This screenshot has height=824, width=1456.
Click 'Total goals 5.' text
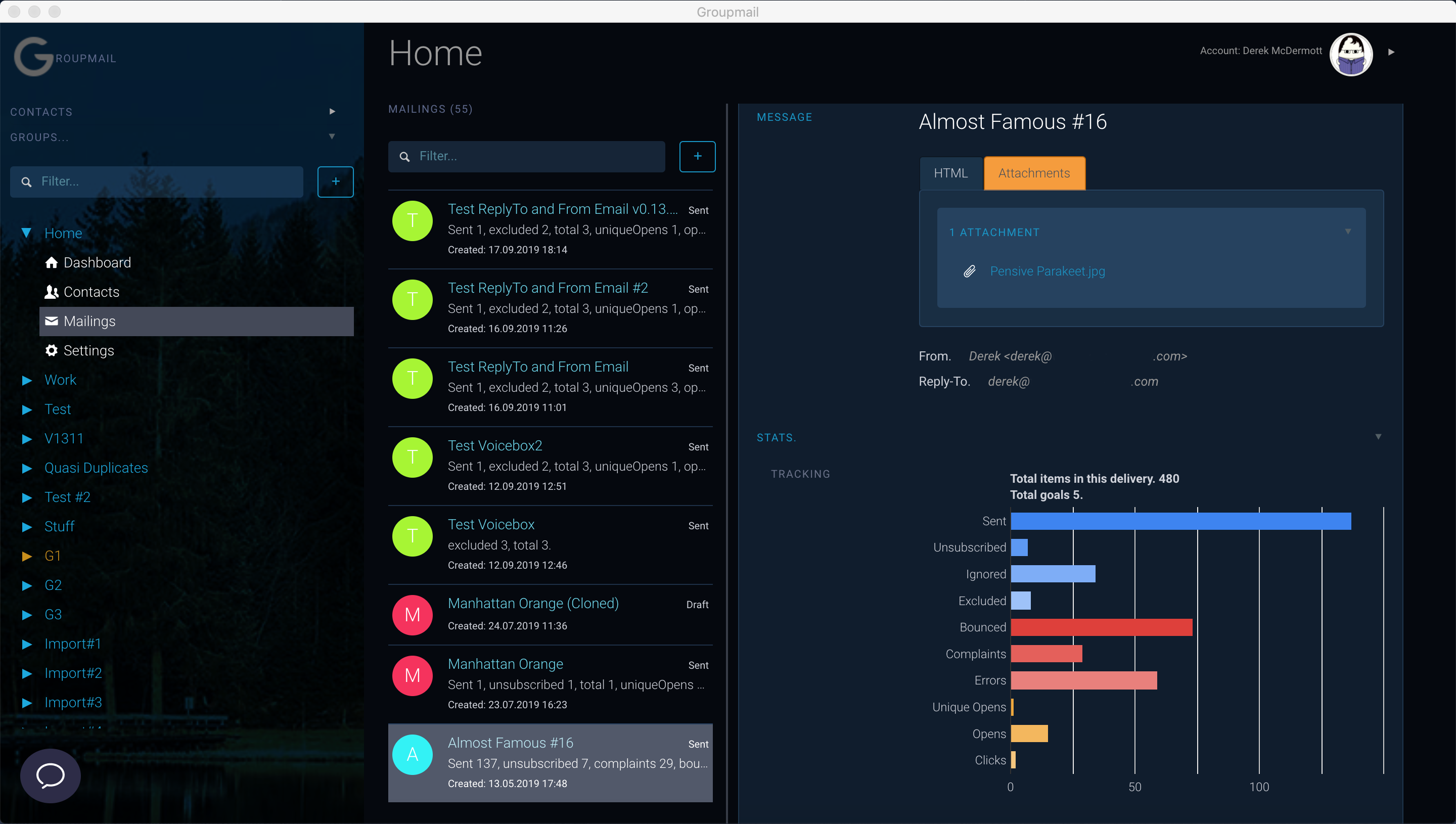pos(1046,494)
